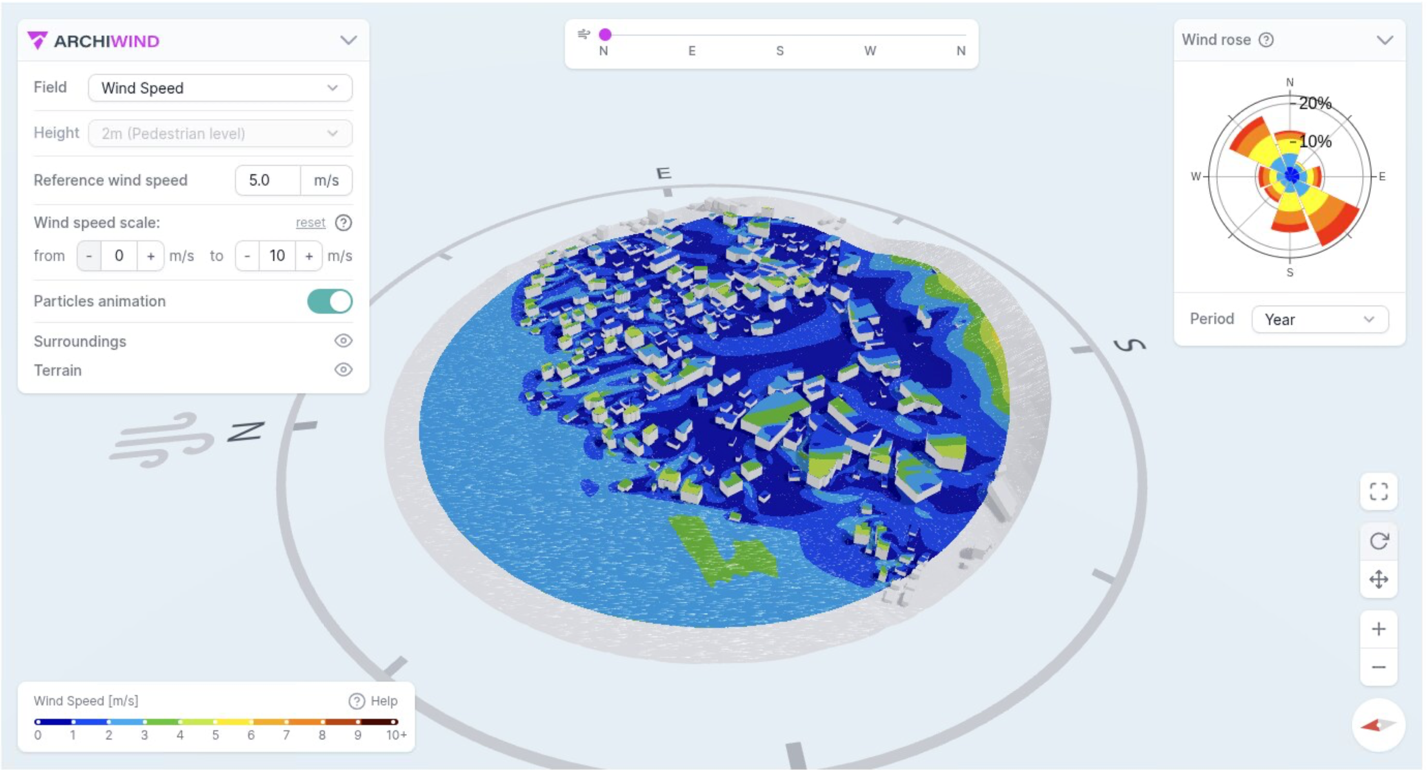Zoom out with the minus icon
This screenshot has height=770, width=1427.
tap(1378, 667)
